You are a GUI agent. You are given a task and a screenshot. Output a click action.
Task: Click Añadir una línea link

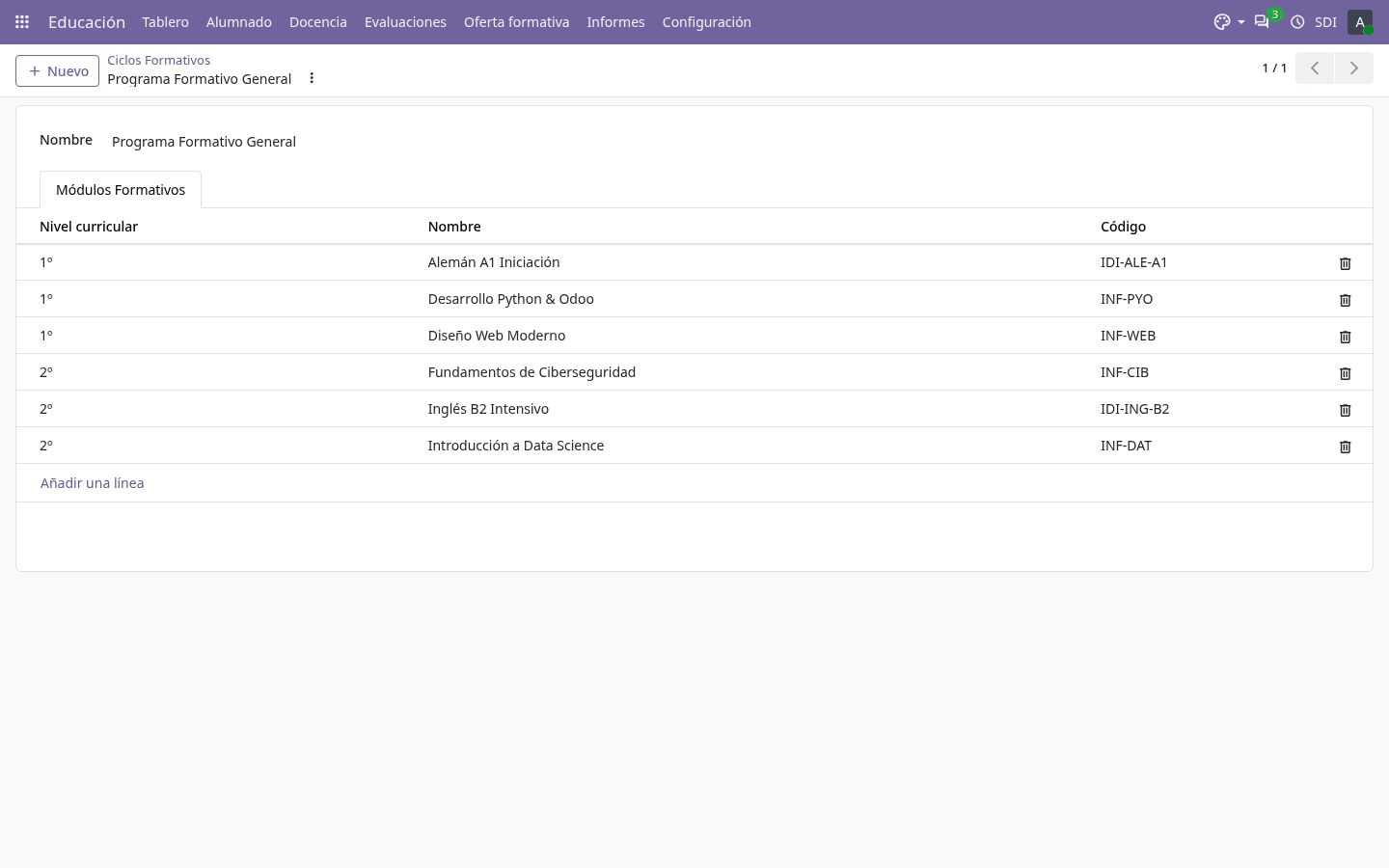[x=92, y=483]
